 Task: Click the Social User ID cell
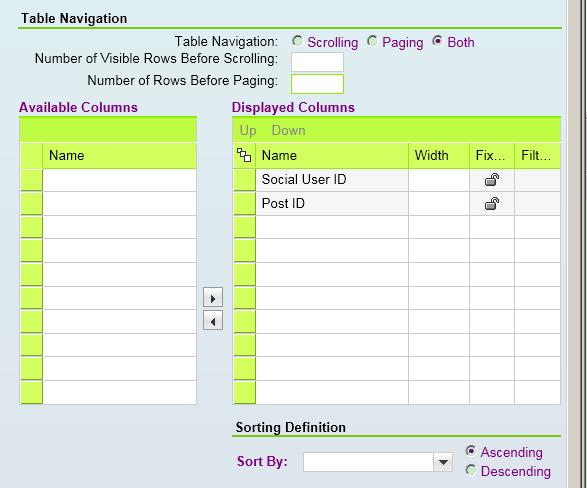pos(332,180)
